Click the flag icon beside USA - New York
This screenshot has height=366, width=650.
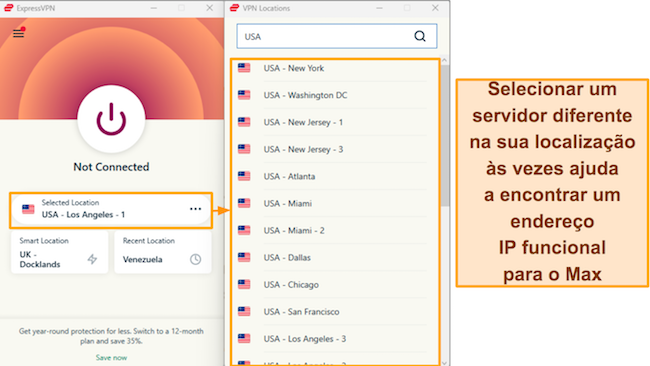point(244,68)
